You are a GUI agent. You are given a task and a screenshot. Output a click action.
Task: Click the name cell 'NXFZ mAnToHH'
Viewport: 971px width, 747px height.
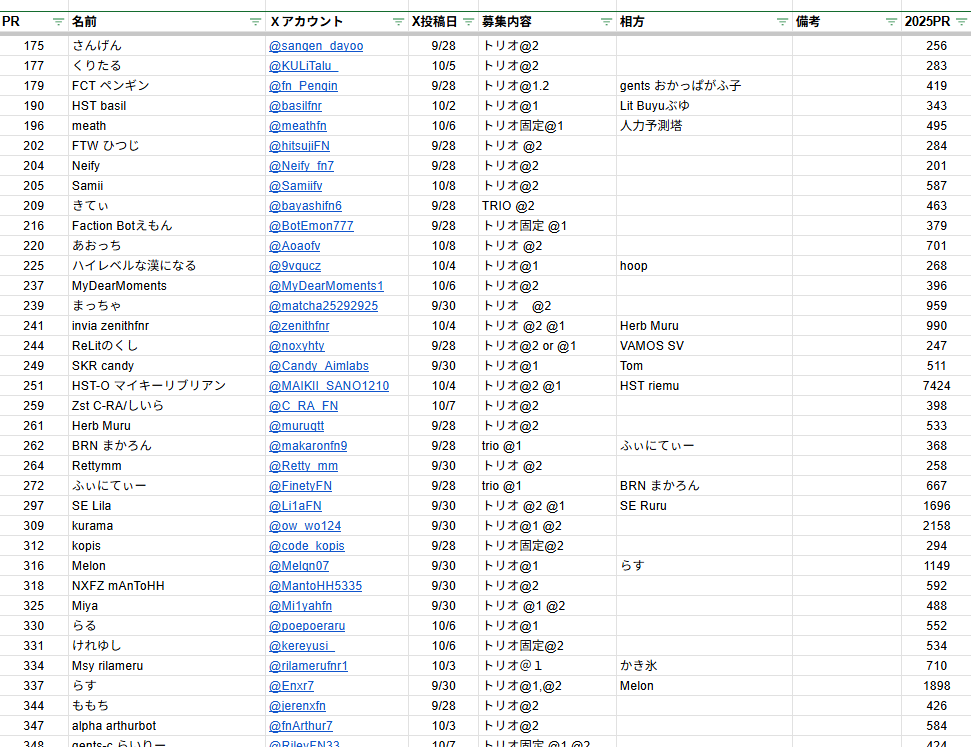[x=167, y=586]
